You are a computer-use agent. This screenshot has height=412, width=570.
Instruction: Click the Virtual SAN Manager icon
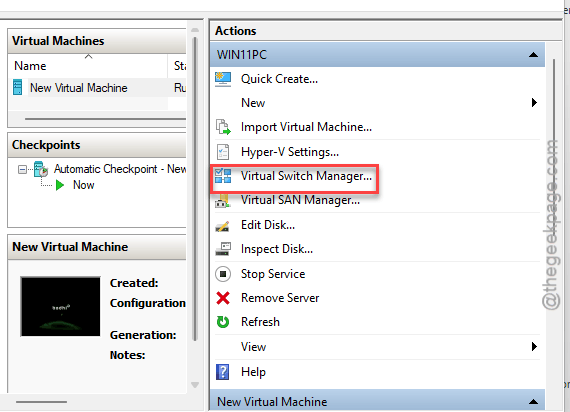point(222,201)
